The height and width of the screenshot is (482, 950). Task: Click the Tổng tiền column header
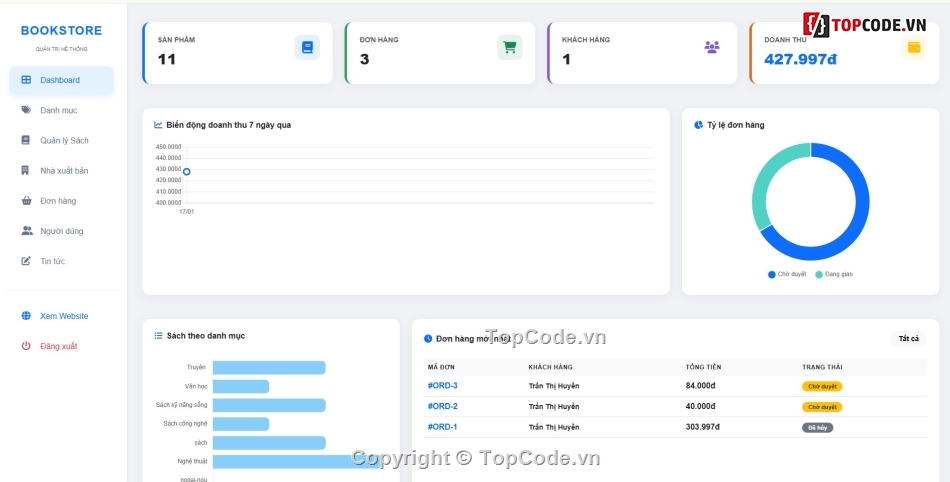coord(703,367)
